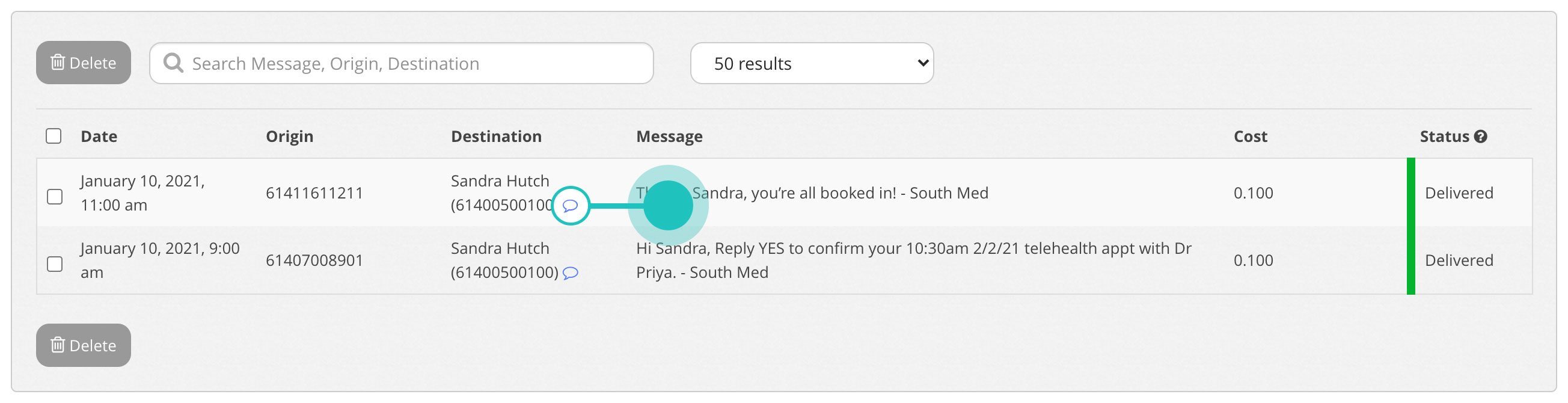Click origin number 61411611211
The height and width of the screenshot is (403, 1568).
tap(314, 193)
